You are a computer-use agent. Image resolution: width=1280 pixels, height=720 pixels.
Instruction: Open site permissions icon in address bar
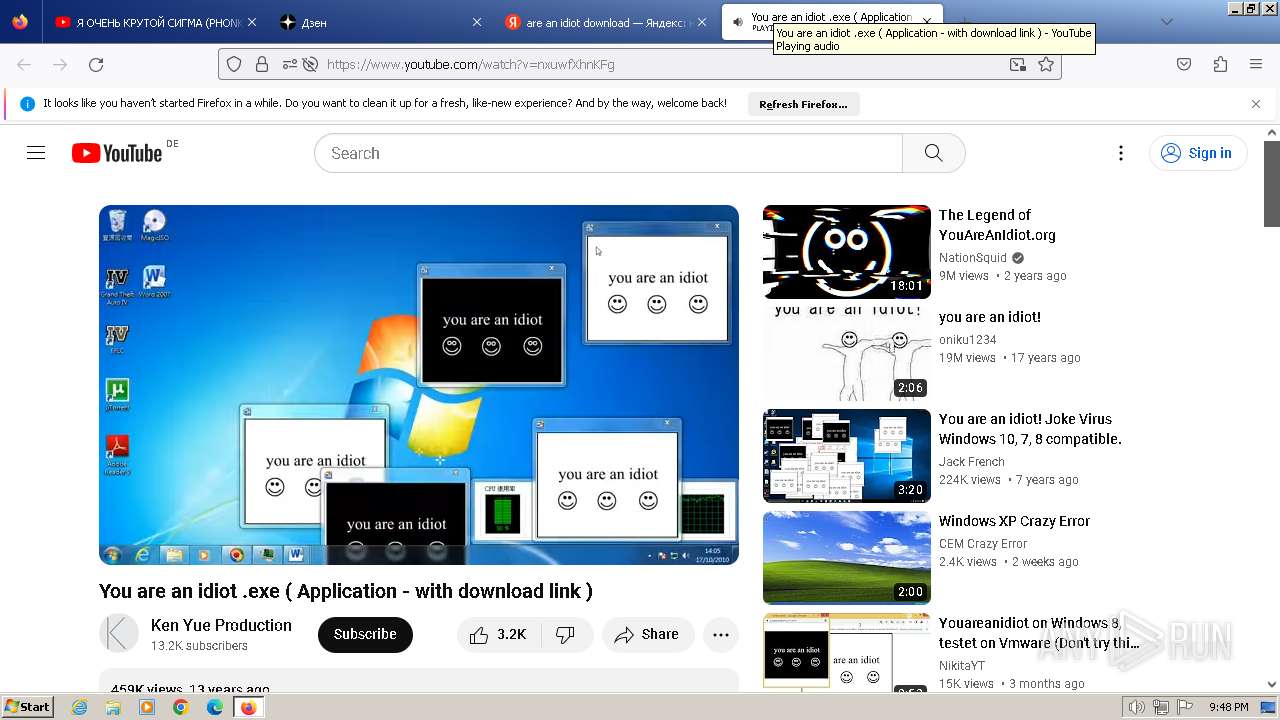point(290,64)
